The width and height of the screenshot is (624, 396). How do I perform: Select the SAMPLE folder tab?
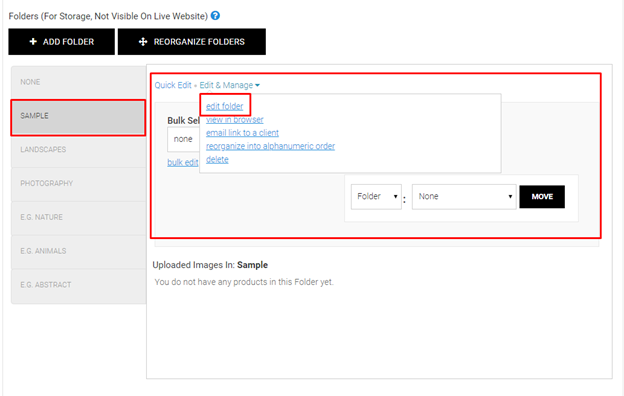(x=78, y=117)
